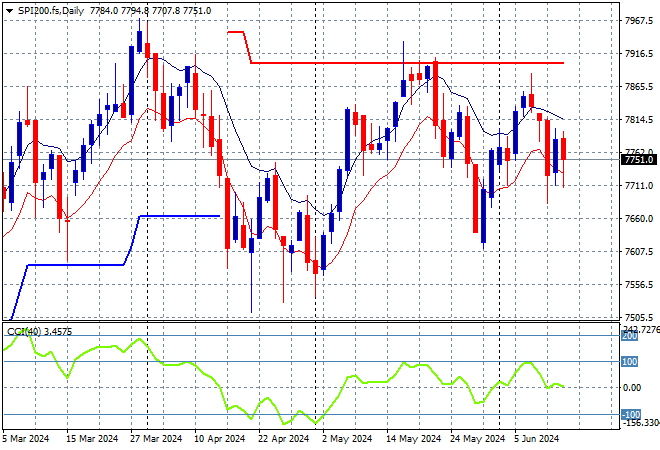
Task: Click the red horizontal resistance line
Action: 407,63
